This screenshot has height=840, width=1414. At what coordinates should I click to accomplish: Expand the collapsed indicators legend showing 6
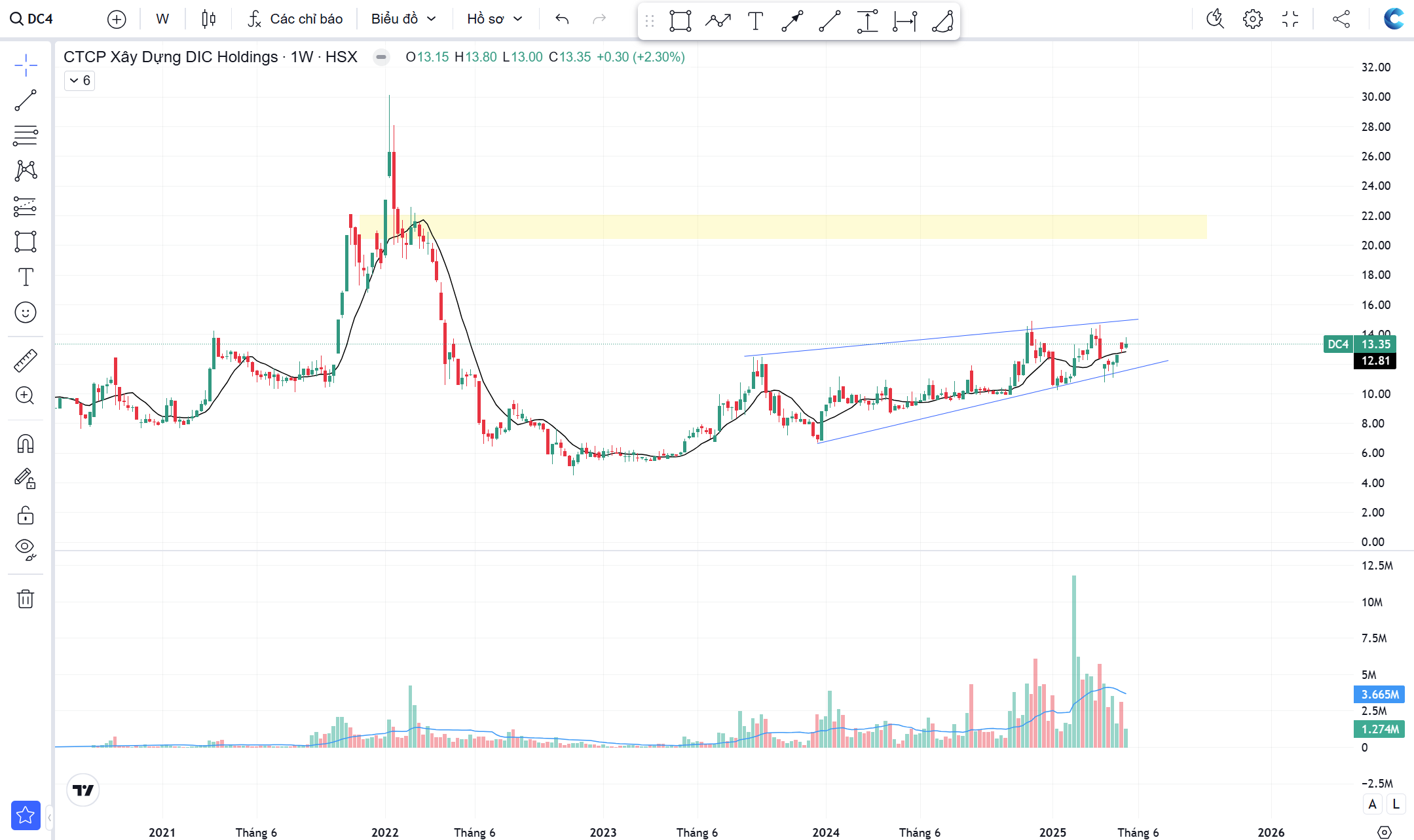[x=80, y=81]
